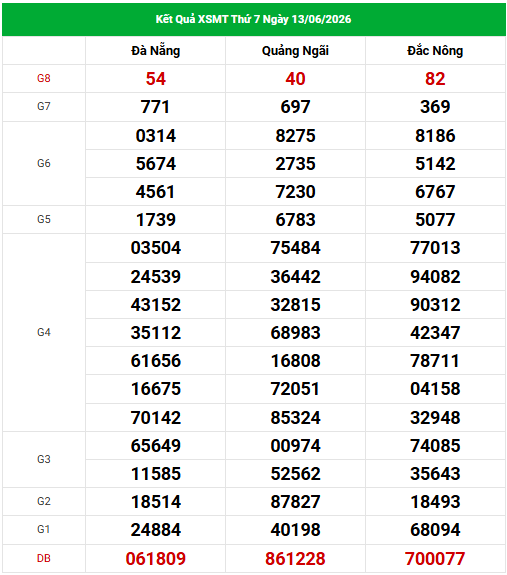This screenshot has width=507, height=575.
Task: Select the Quảng Ngãi column header
Action: coord(295,51)
